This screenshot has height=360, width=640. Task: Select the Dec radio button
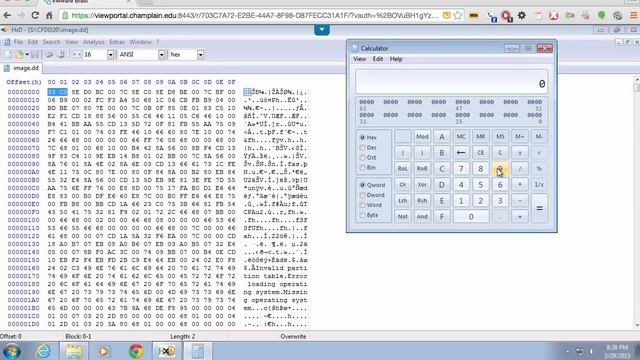(x=369, y=147)
